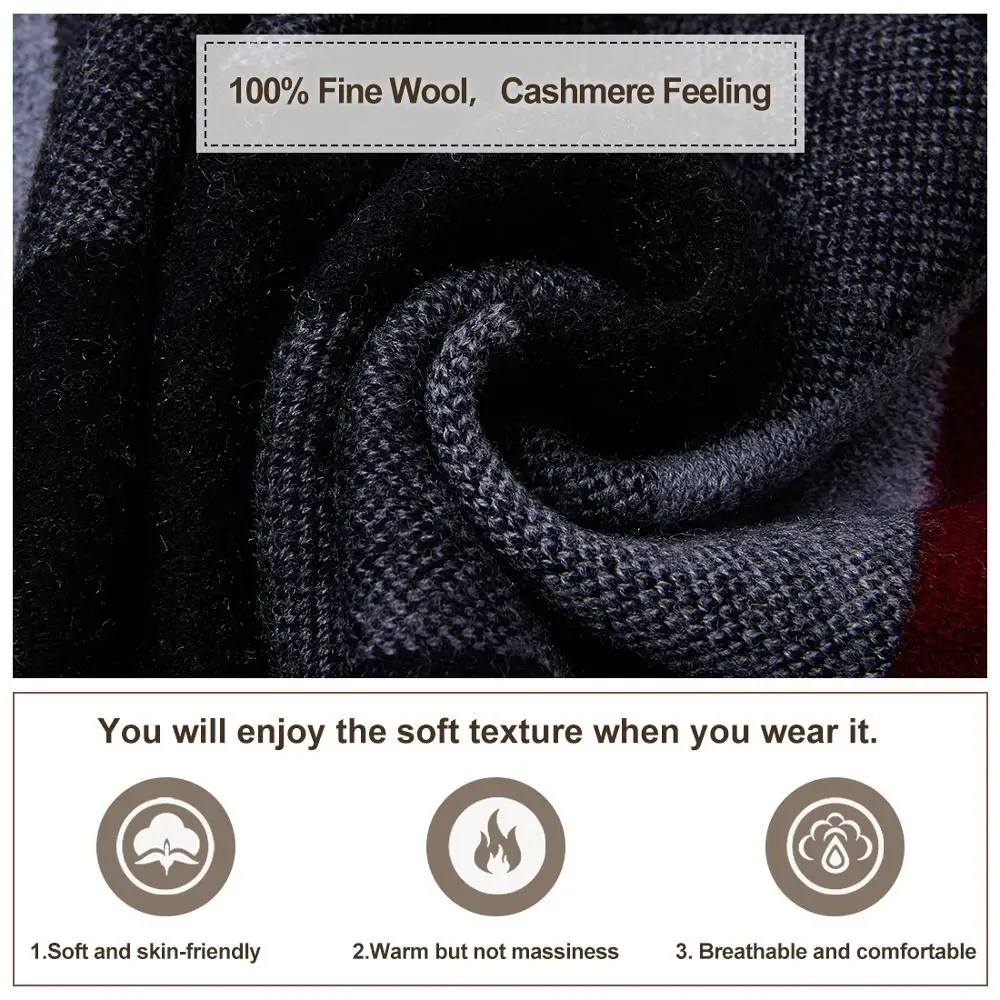The height and width of the screenshot is (1000, 1000).
Task: Click the cotton flower icon
Action: click(x=166, y=847)
